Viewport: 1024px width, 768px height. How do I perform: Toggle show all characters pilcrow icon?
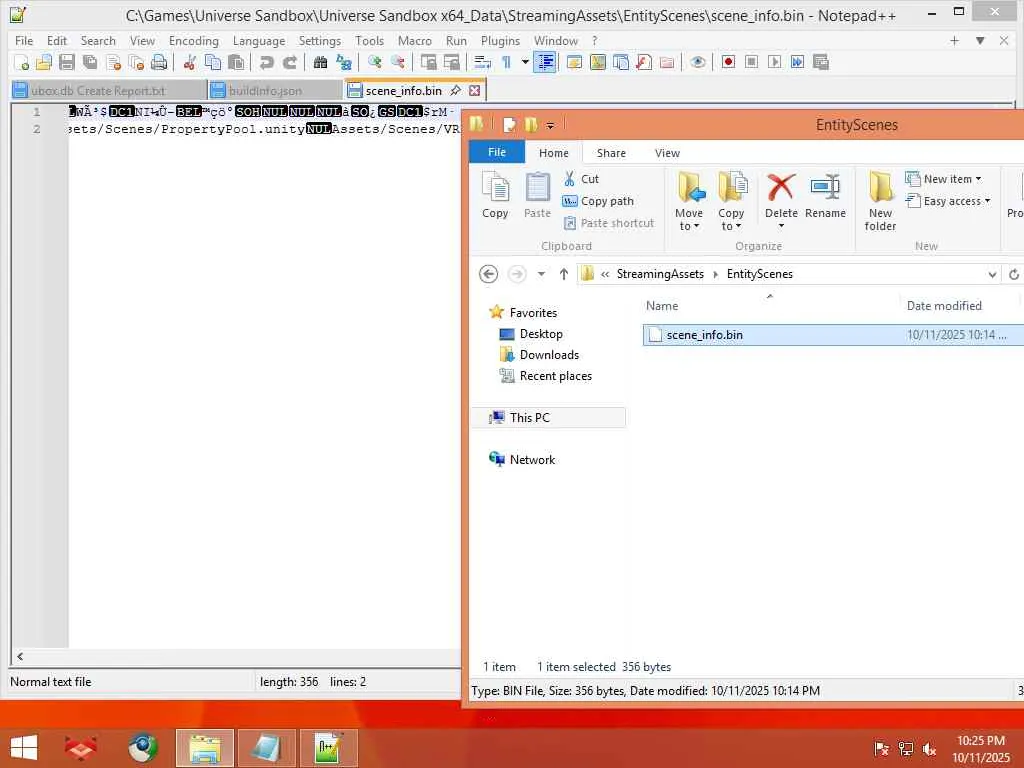click(506, 62)
